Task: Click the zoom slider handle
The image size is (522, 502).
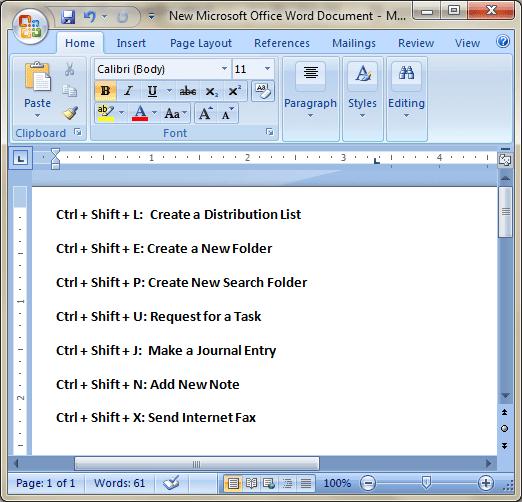Action: pos(426,482)
